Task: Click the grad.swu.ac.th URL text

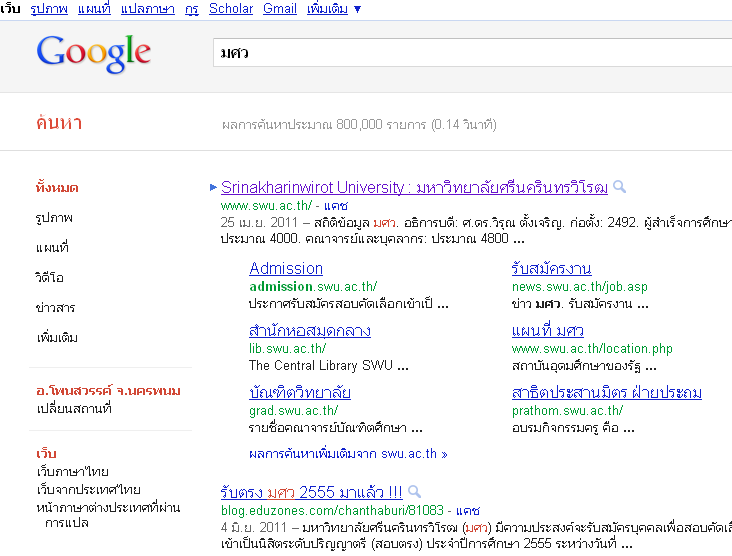Action: pos(293,410)
